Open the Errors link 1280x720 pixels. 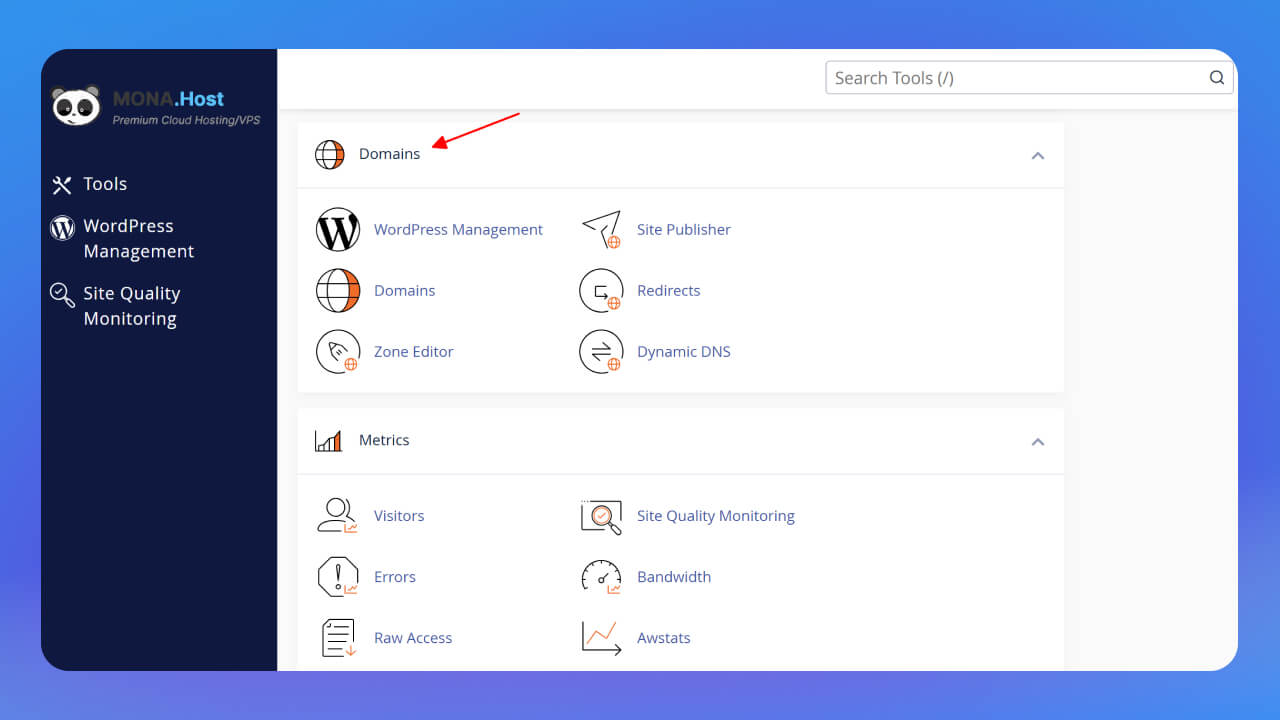coord(395,577)
